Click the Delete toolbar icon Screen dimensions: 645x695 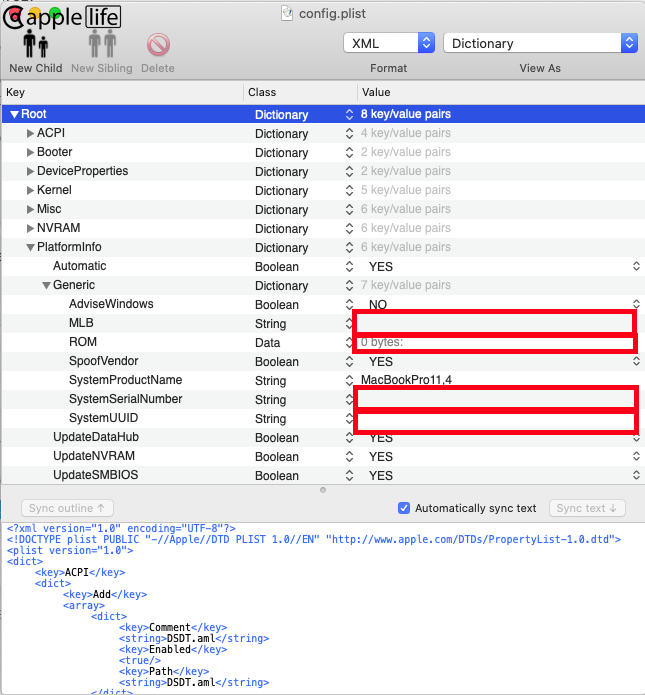coord(158,45)
